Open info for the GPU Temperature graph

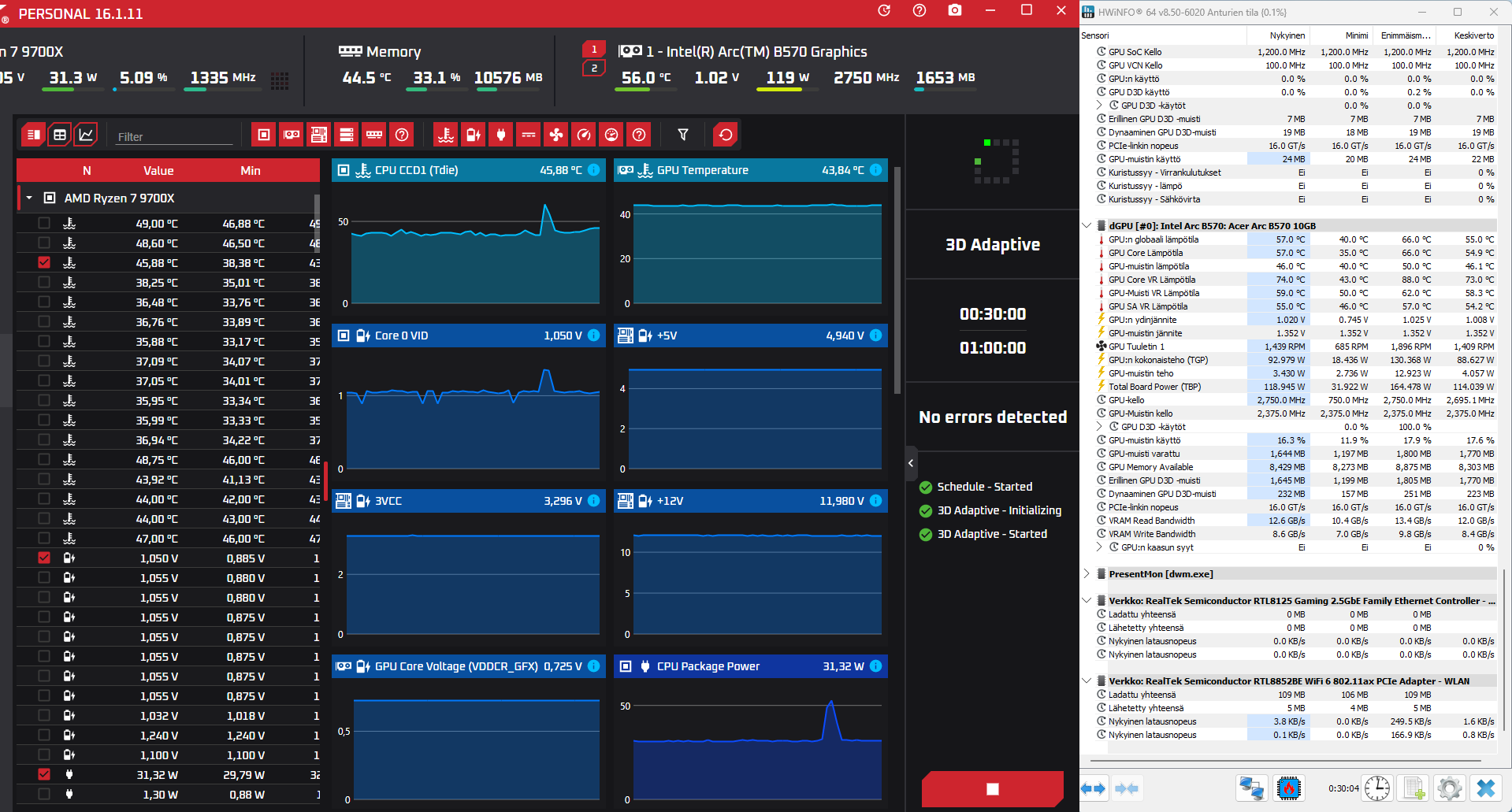[x=875, y=170]
